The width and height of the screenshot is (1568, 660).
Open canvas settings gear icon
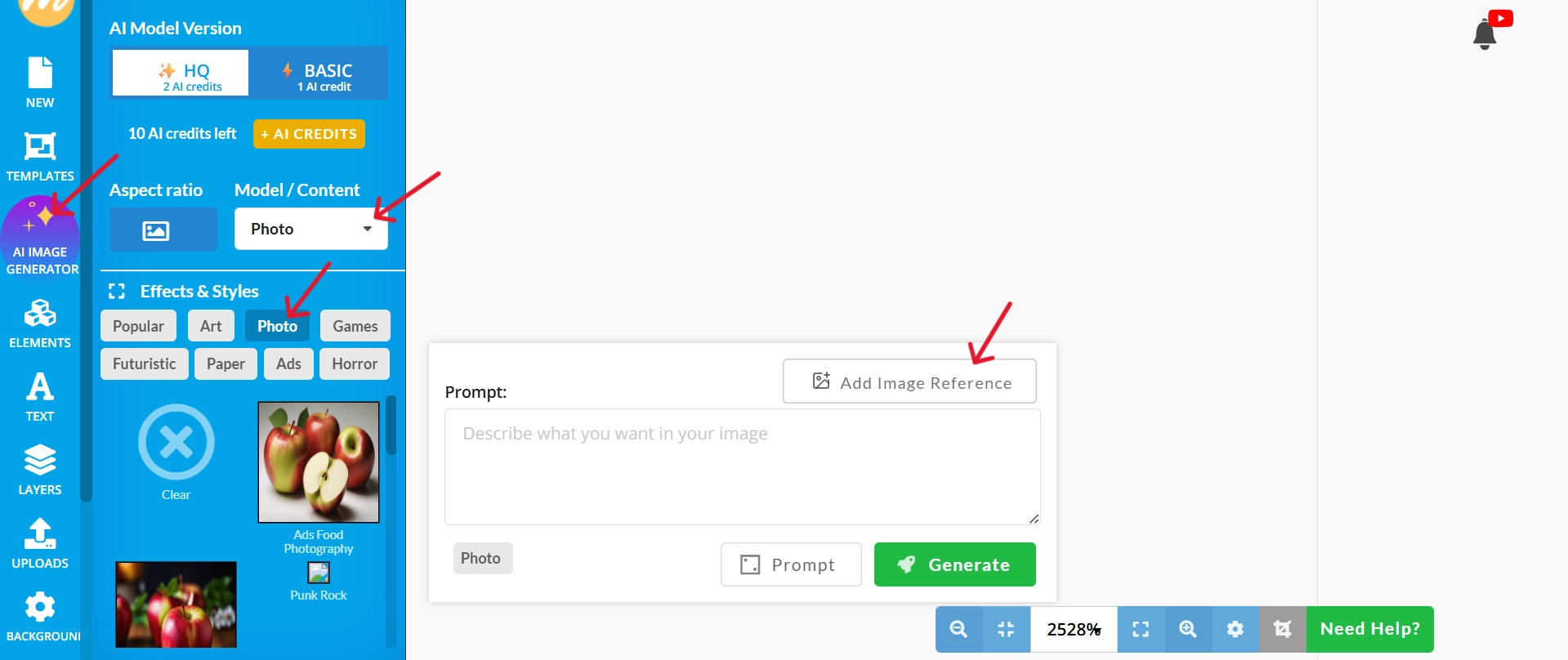(1234, 629)
